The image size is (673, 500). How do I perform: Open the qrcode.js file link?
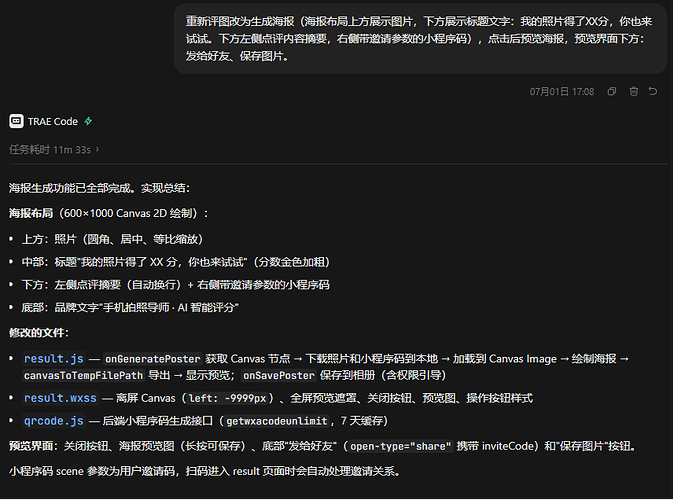tap(54, 421)
